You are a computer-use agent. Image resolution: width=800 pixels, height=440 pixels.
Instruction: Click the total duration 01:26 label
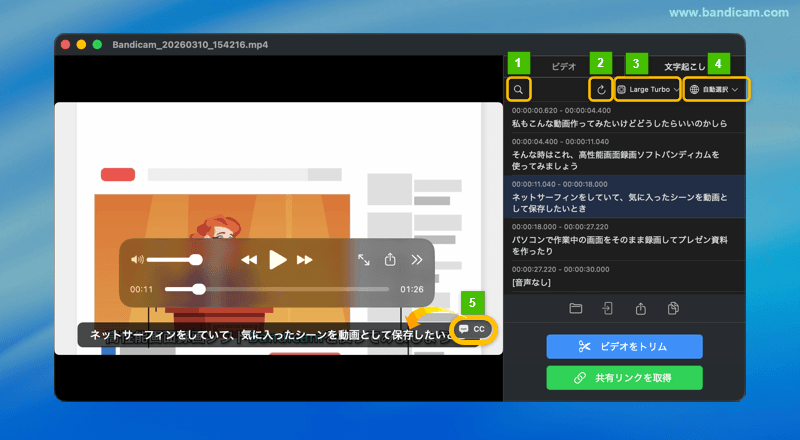pos(412,289)
